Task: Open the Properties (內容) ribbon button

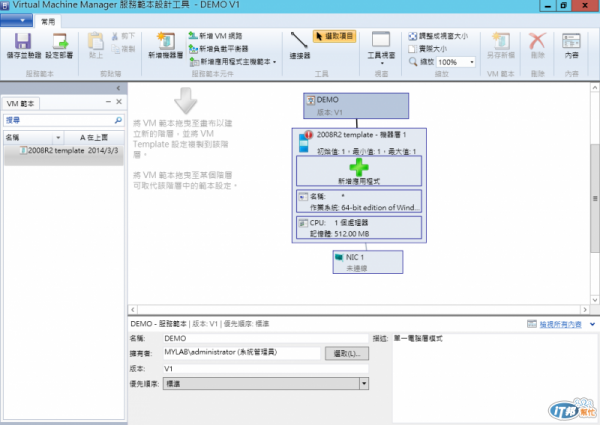Action: pos(571,45)
